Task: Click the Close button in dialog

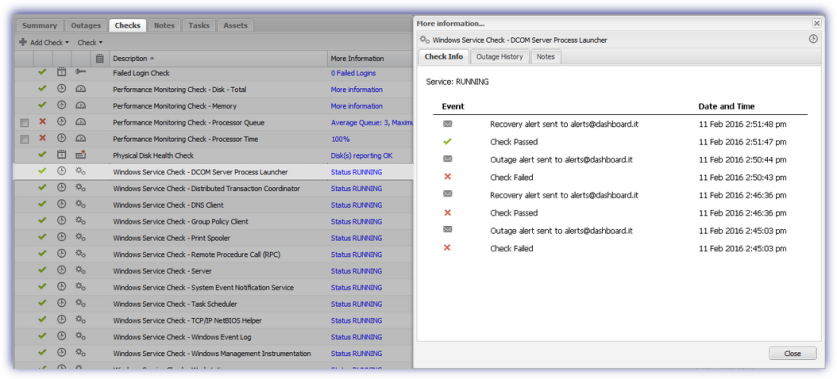Action: click(792, 353)
